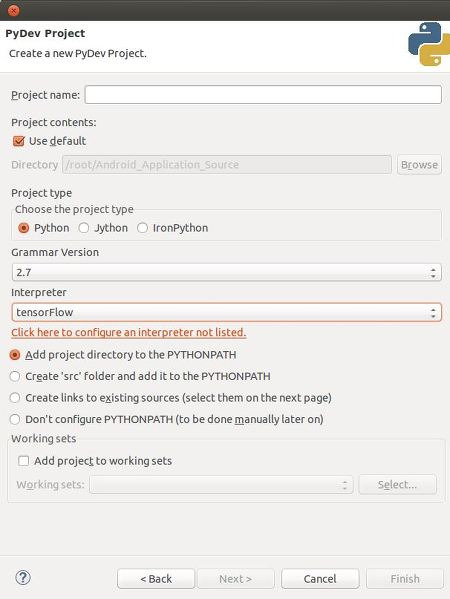This screenshot has height=599, width=450.
Task: Open the Interpreter dropdown showing tensorFlow
Action: coord(227,312)
